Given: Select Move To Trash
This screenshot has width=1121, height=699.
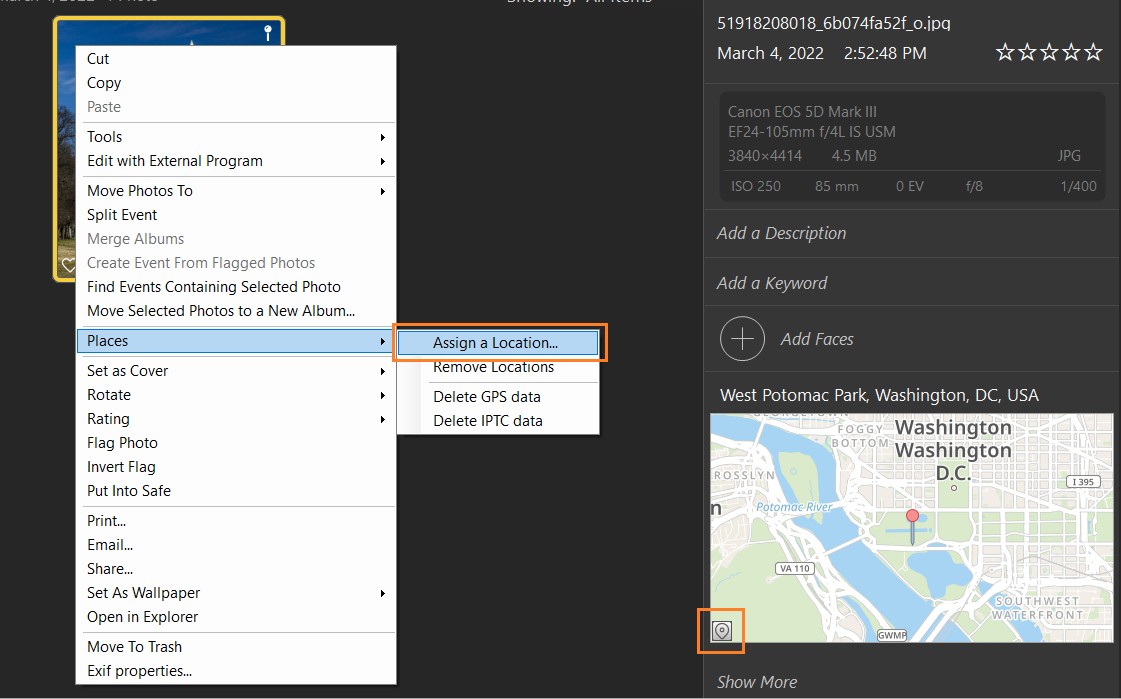Looking at the screenshot, I should point(236,647).
